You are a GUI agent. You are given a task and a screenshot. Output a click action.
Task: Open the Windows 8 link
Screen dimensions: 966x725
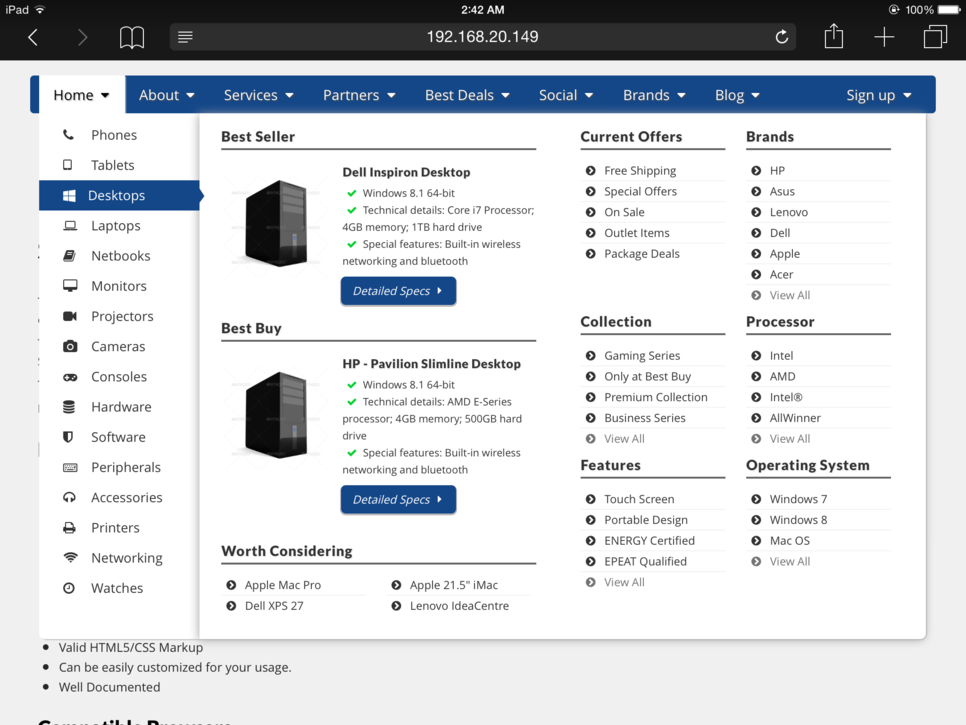tap(798, 520)
